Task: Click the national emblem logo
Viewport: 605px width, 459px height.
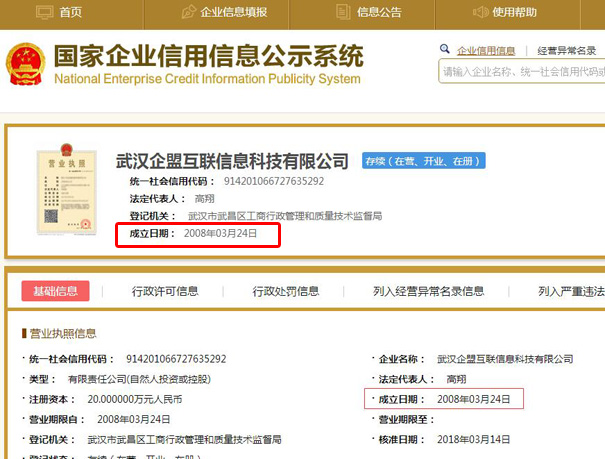Action: [x=25, y=64]
